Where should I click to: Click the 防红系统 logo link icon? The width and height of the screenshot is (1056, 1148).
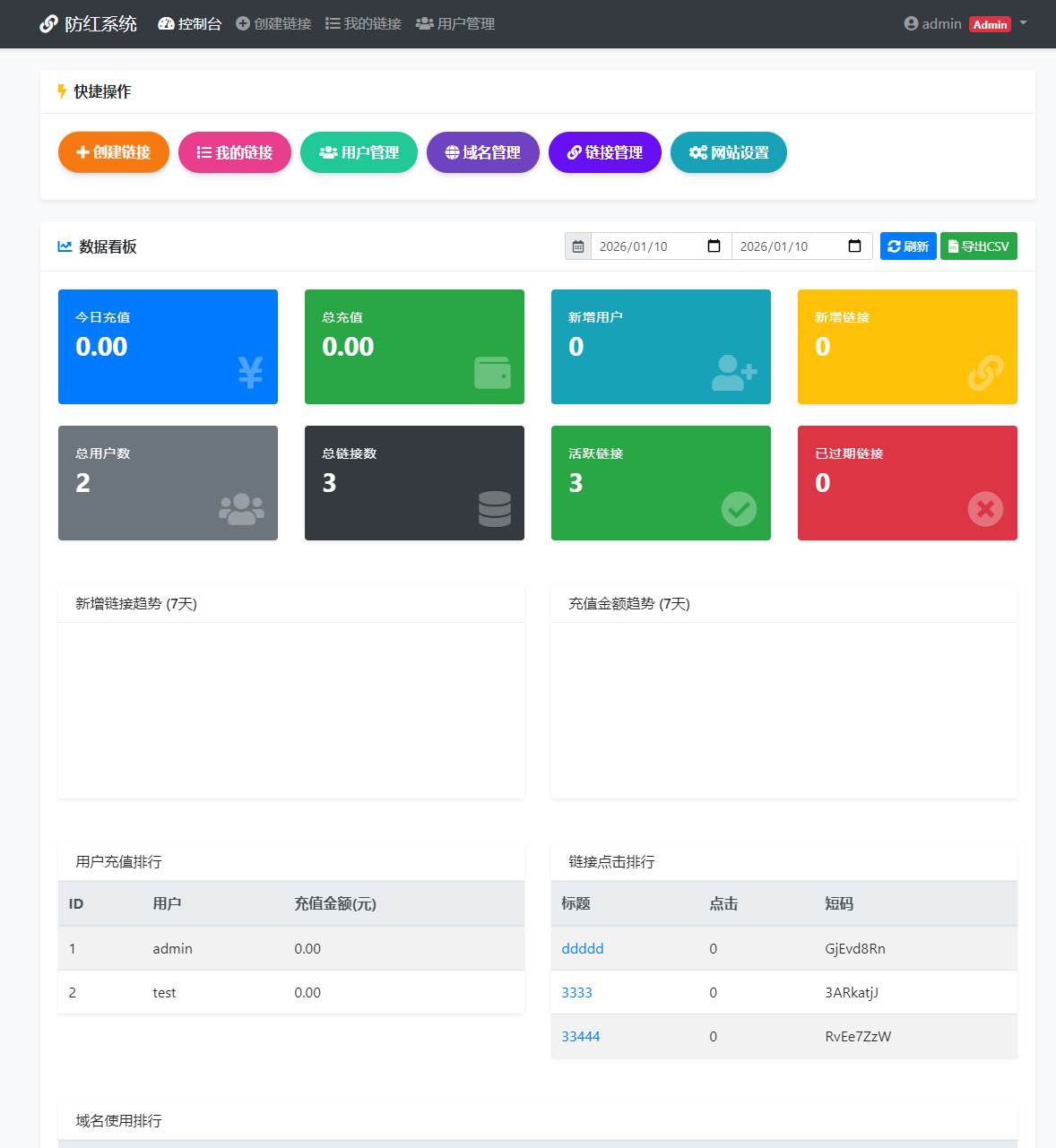48,24
